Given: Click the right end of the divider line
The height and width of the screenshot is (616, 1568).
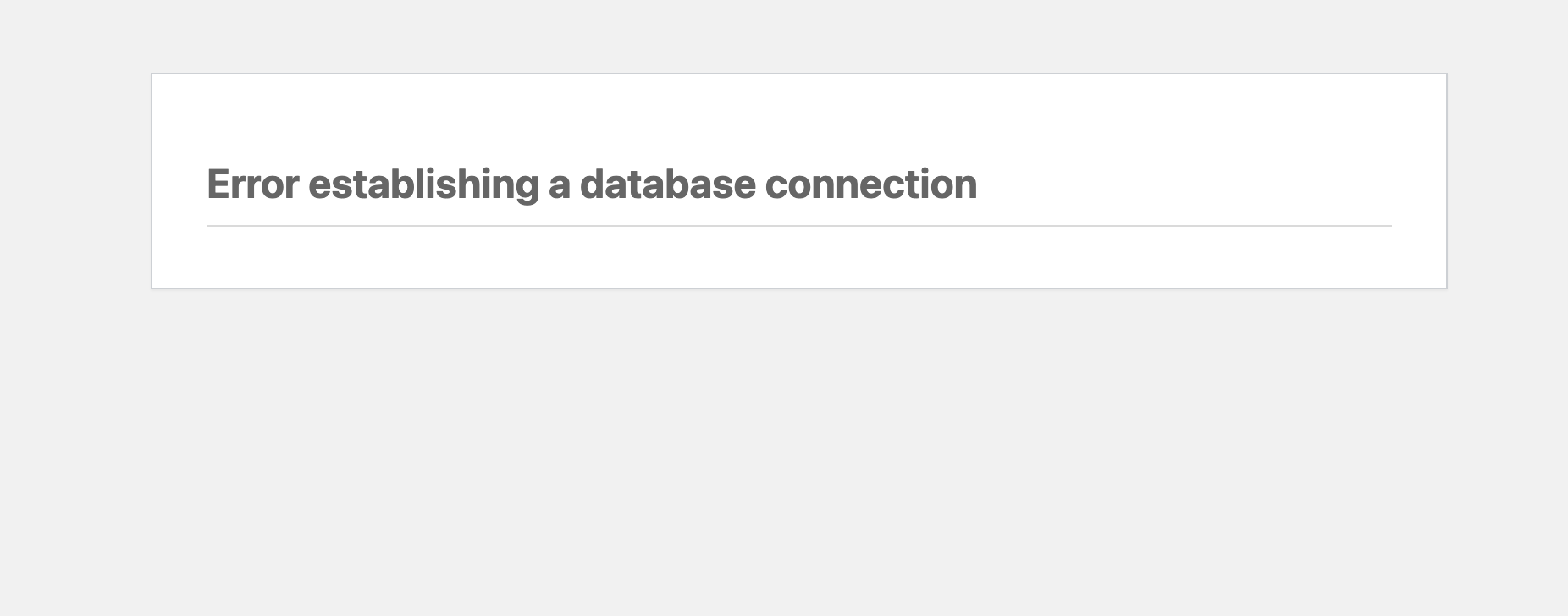Looking at the screenshot, I should click(1387, 226).
